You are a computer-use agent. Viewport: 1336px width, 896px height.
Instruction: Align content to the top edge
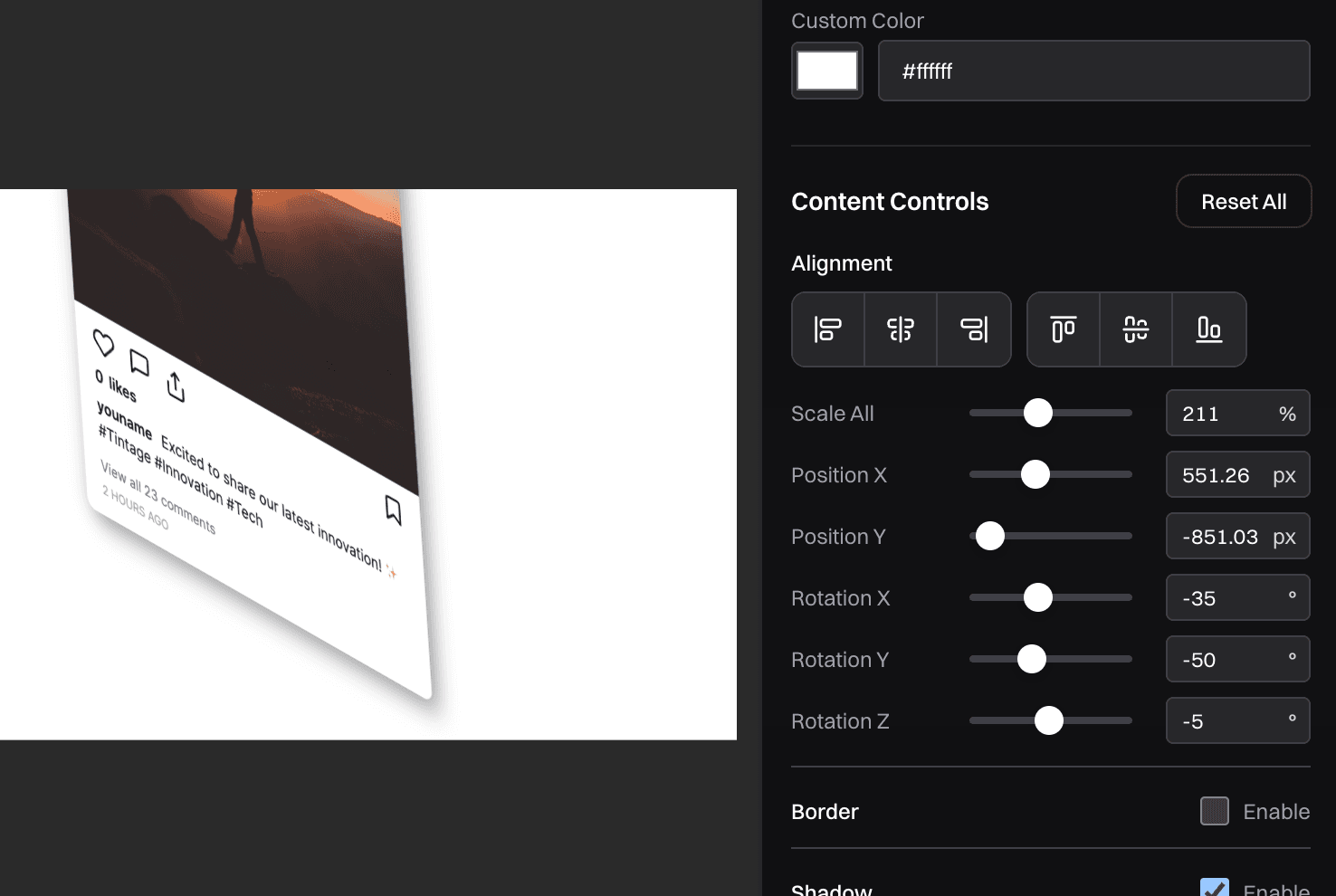pyautogui.click(x=1064, y=329)
